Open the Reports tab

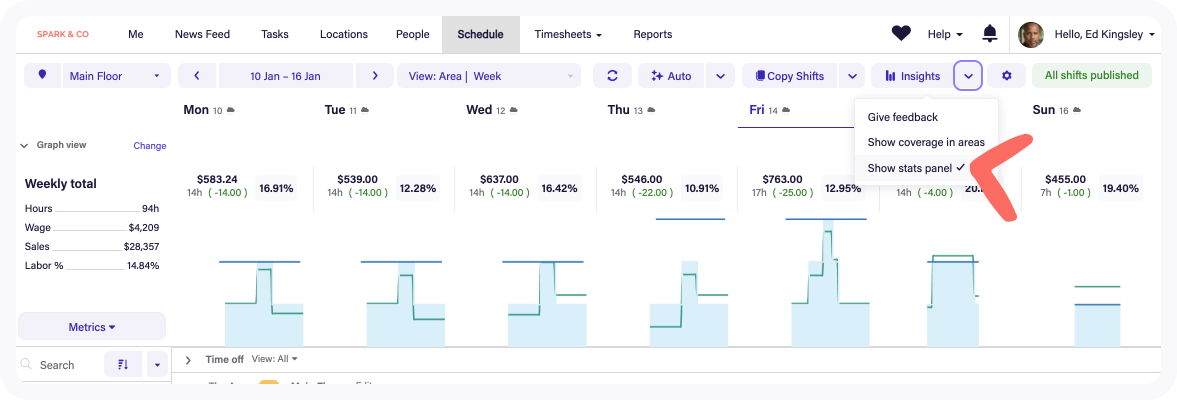(652, 34)
